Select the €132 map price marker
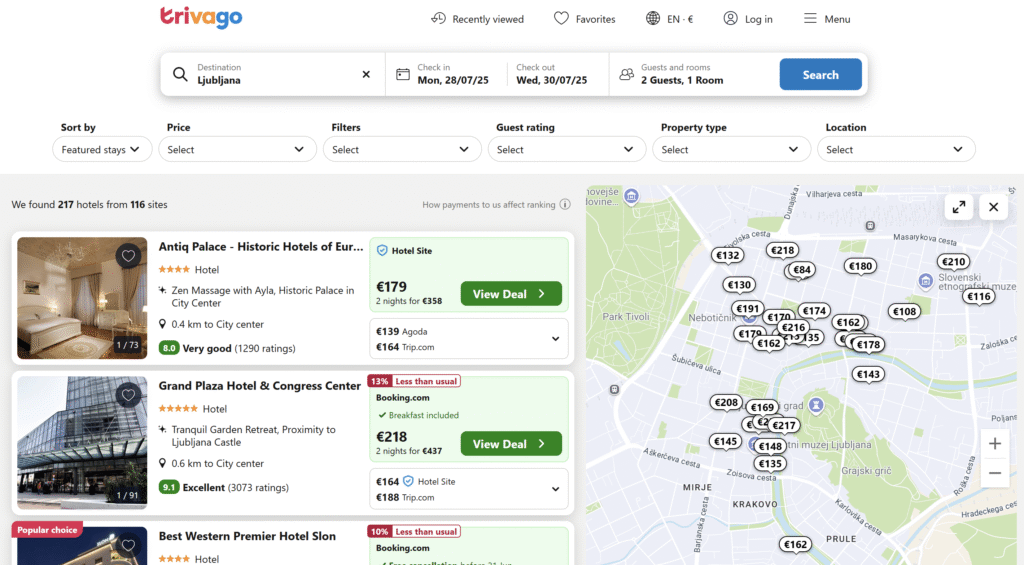1024x565 pixels. 728,255
